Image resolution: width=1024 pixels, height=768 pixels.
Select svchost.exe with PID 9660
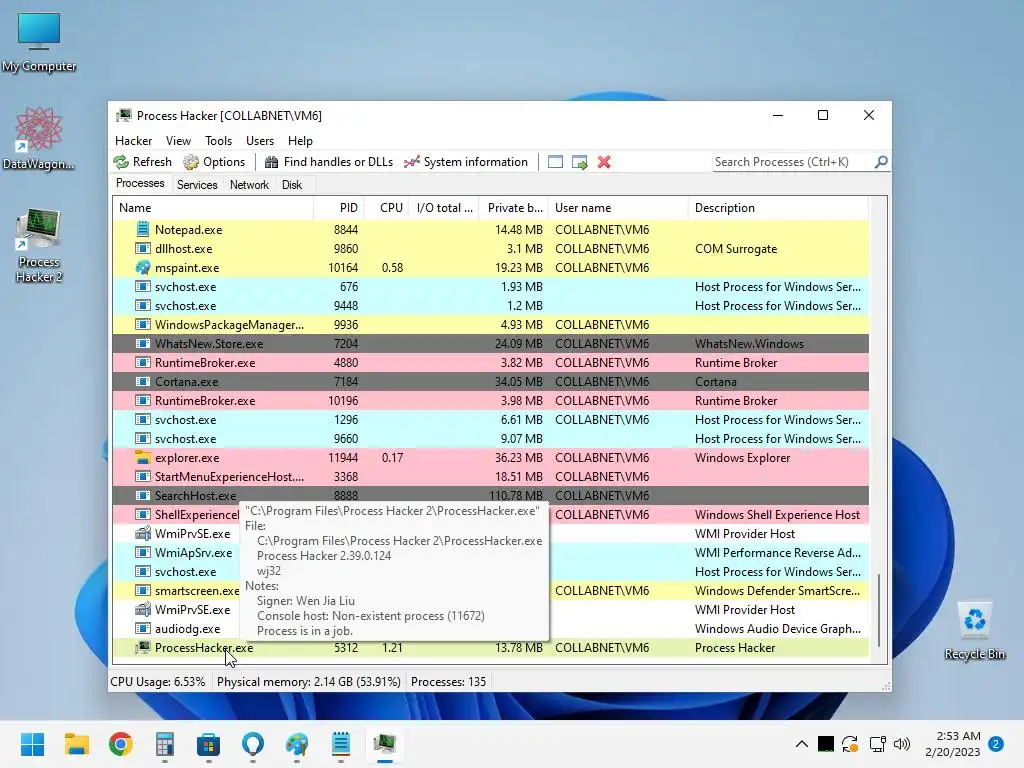(x=490, y=438)
